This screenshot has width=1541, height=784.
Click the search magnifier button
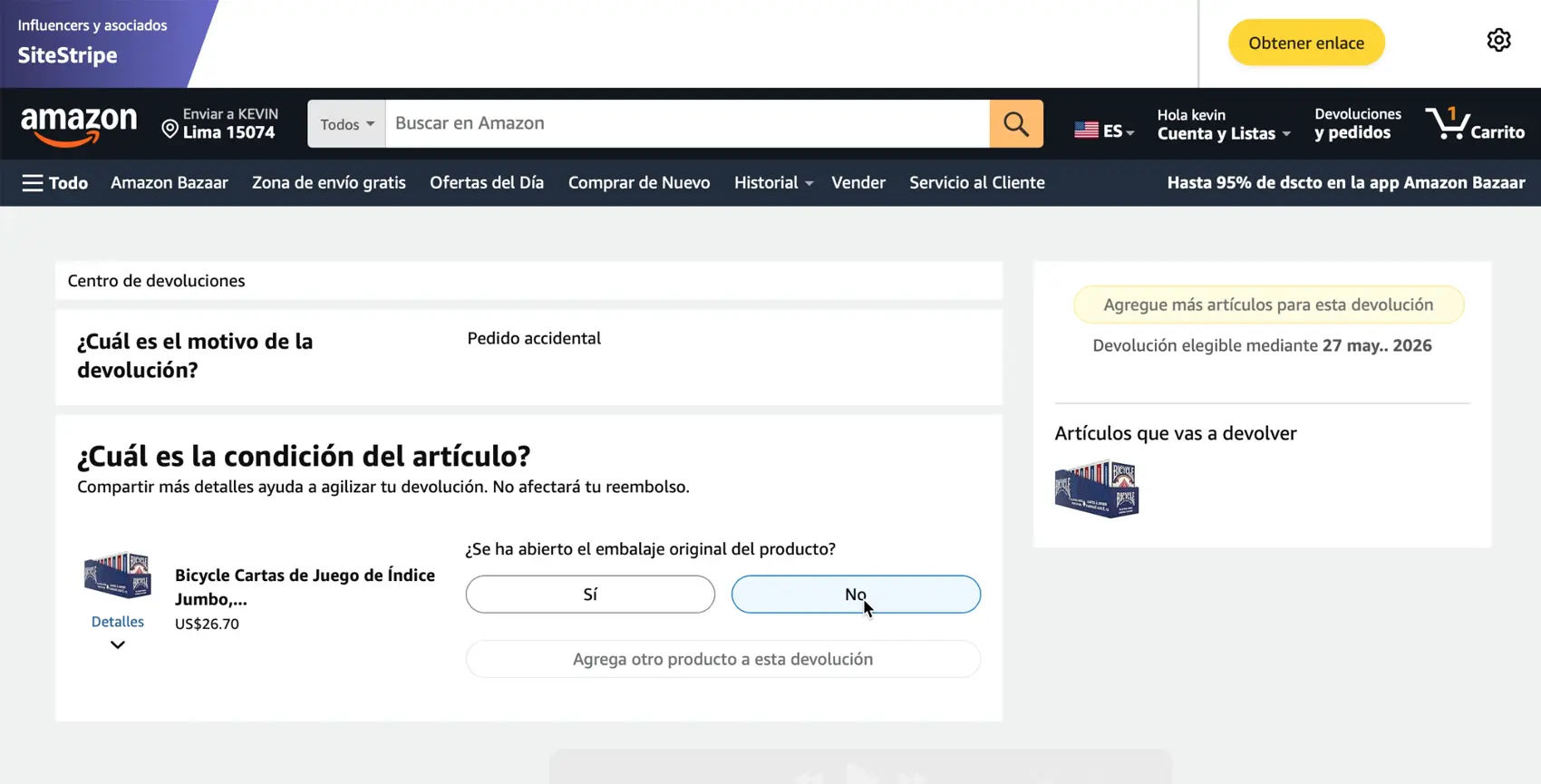click(1016, 123)
